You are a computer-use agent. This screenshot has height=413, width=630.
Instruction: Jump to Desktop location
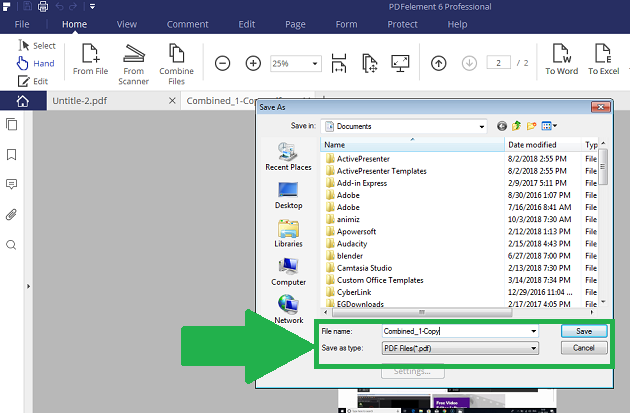288,195
